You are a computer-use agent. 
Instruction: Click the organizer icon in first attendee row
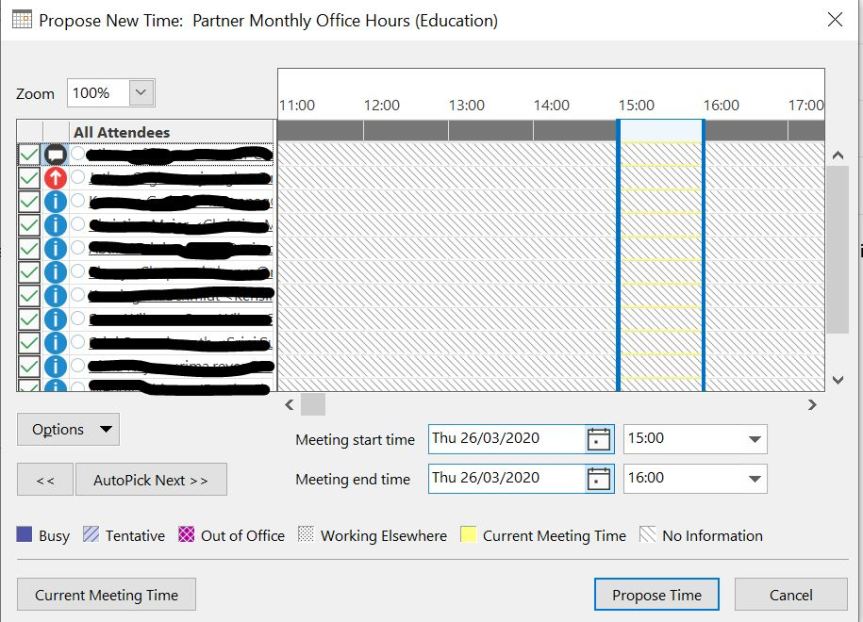[56, 154]
